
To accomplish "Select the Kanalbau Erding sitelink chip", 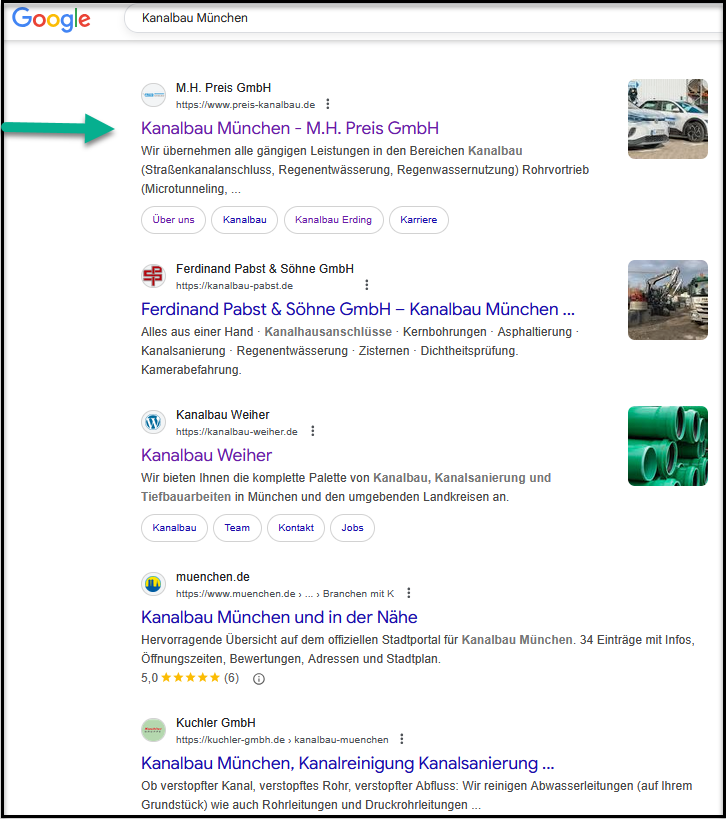I will (x=333, y=220).
